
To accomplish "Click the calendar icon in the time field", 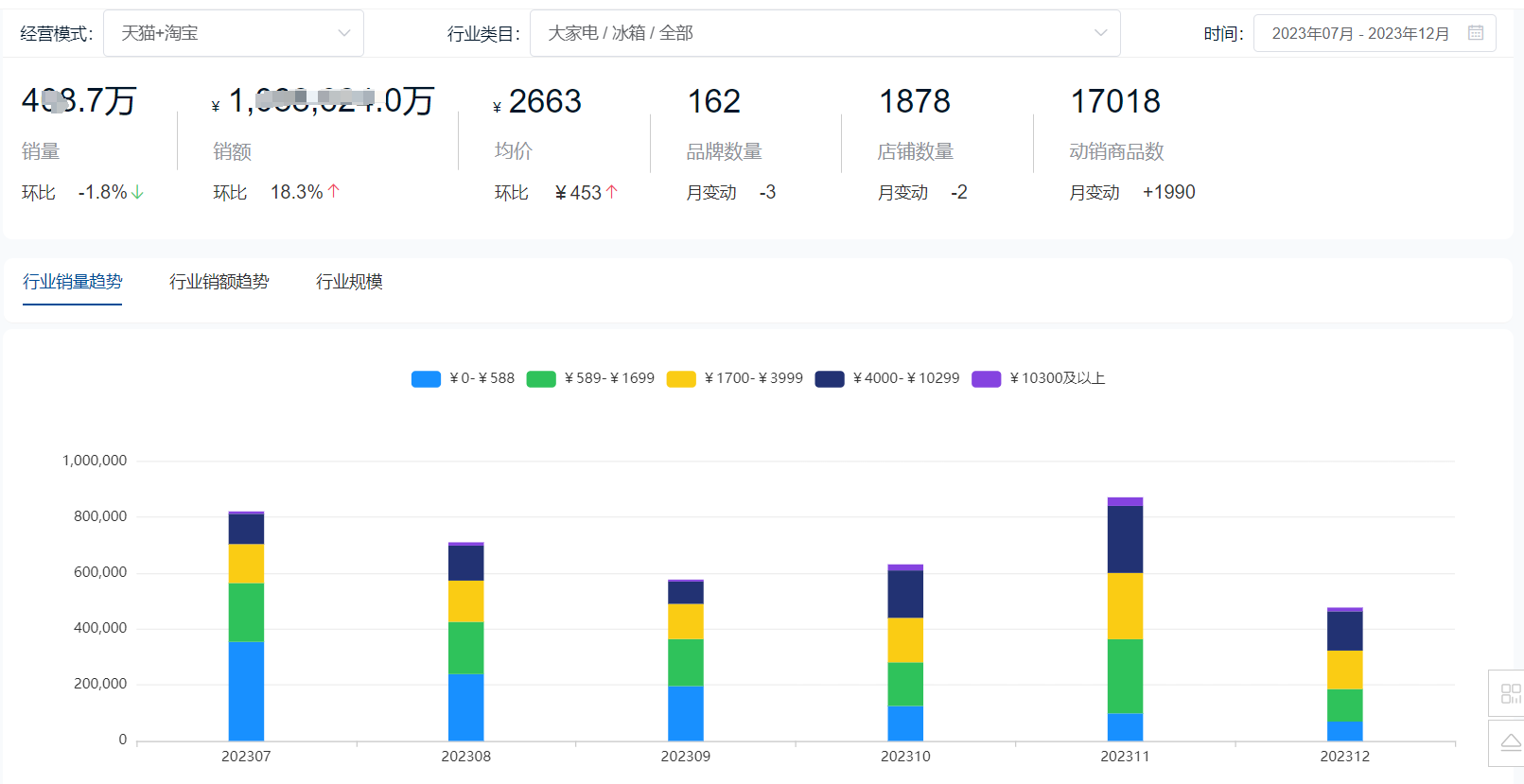I will pyautogui.click(x=1476, y=33).
